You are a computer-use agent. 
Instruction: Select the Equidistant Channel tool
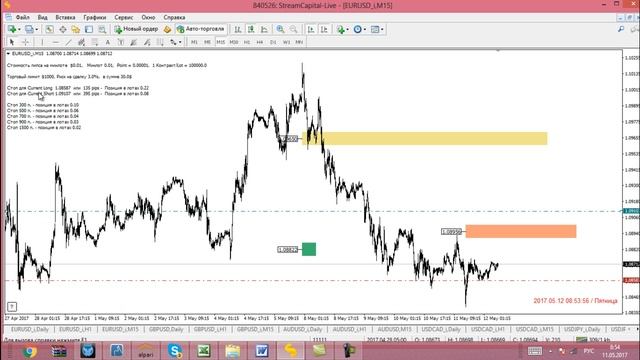click(x=82, y=42)
